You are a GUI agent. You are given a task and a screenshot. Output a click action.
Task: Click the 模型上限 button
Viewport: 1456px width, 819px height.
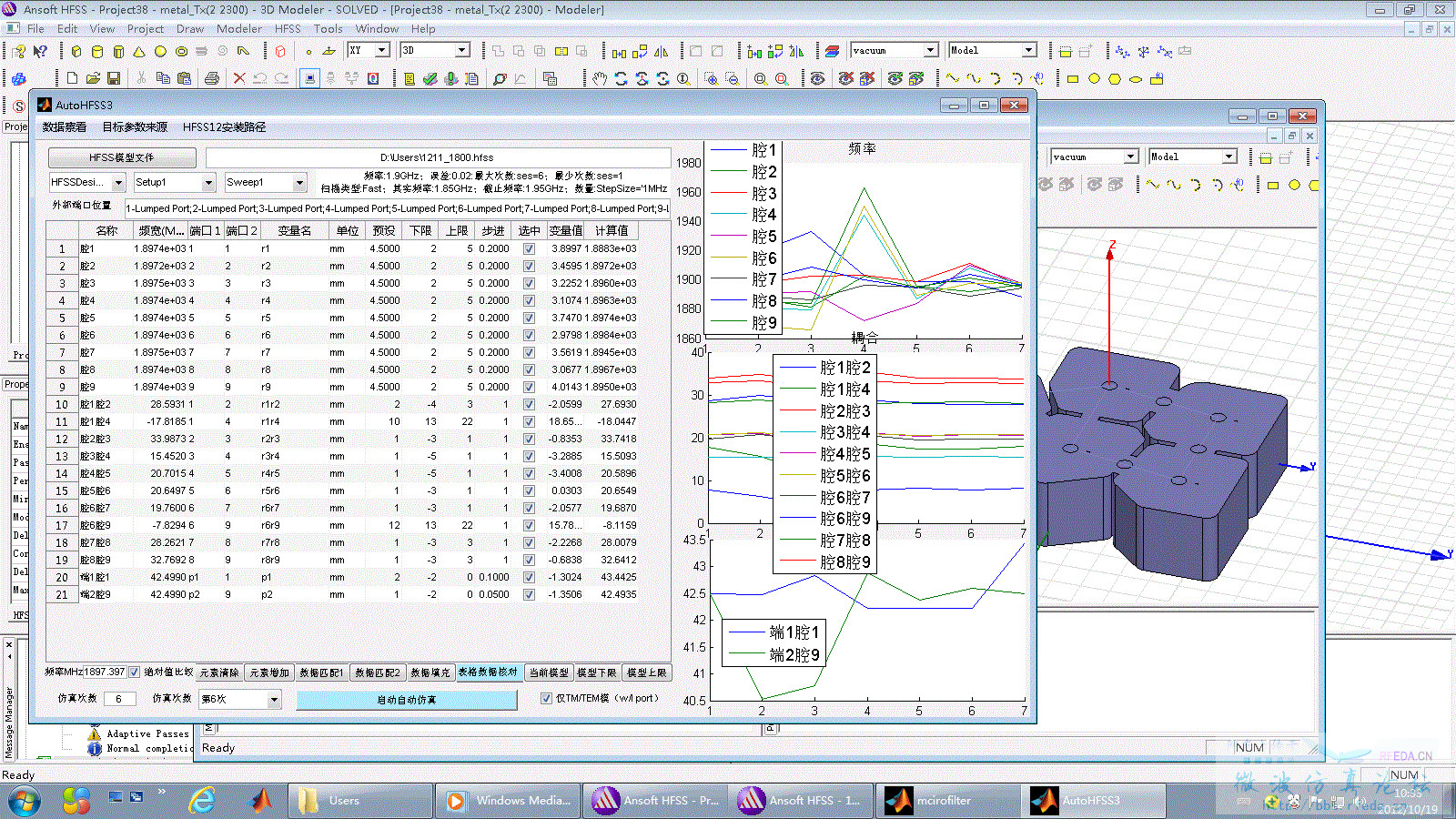point(647,672)
